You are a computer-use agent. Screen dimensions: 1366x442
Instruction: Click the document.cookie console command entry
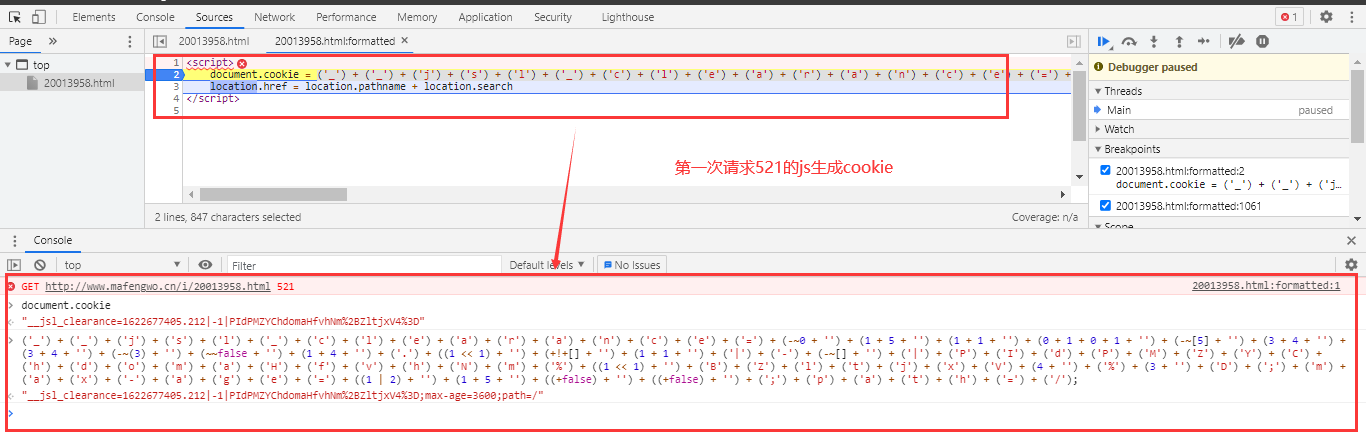tap(66, 304)
